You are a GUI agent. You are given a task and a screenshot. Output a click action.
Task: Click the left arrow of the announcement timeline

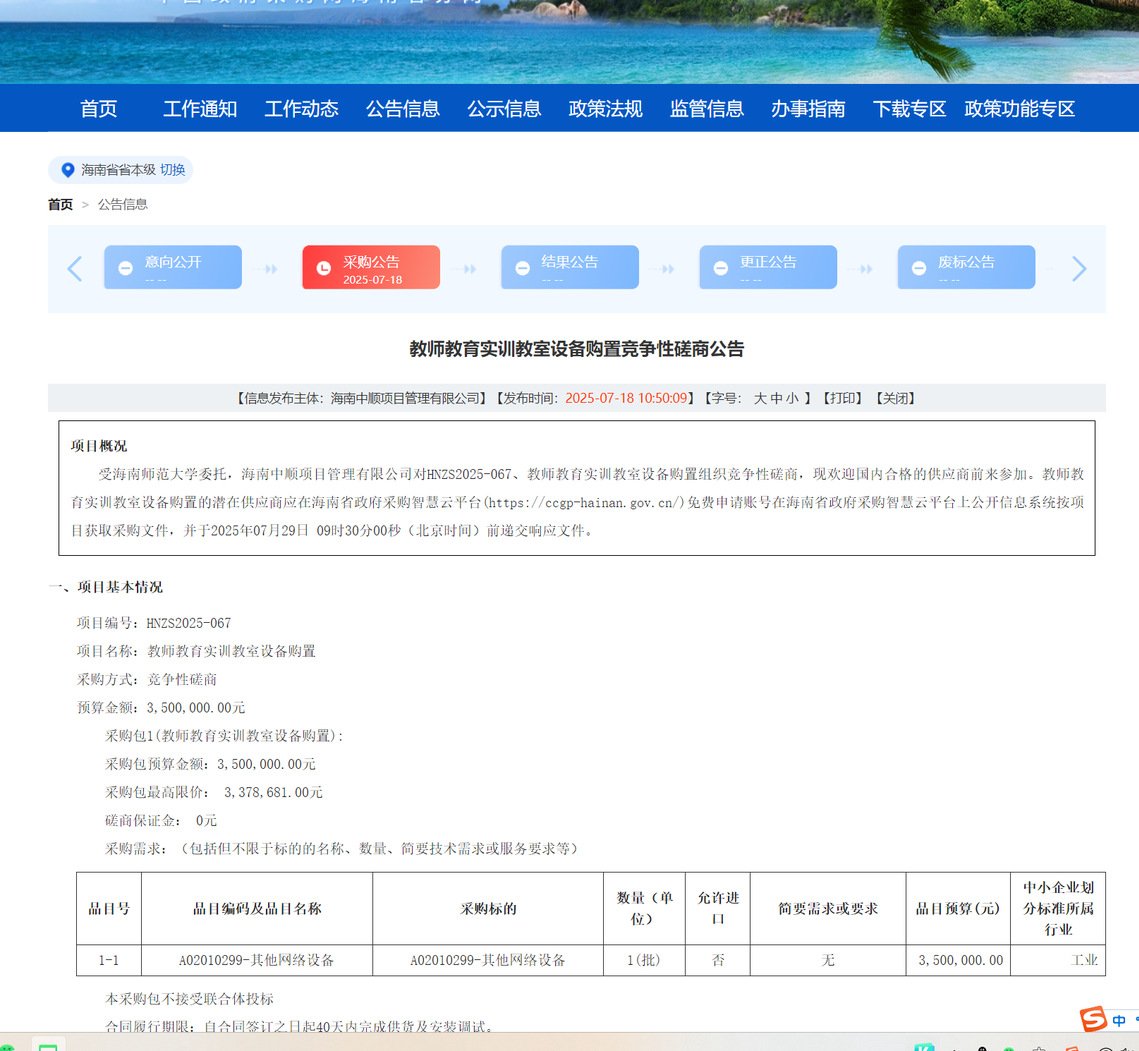(74, 268)
